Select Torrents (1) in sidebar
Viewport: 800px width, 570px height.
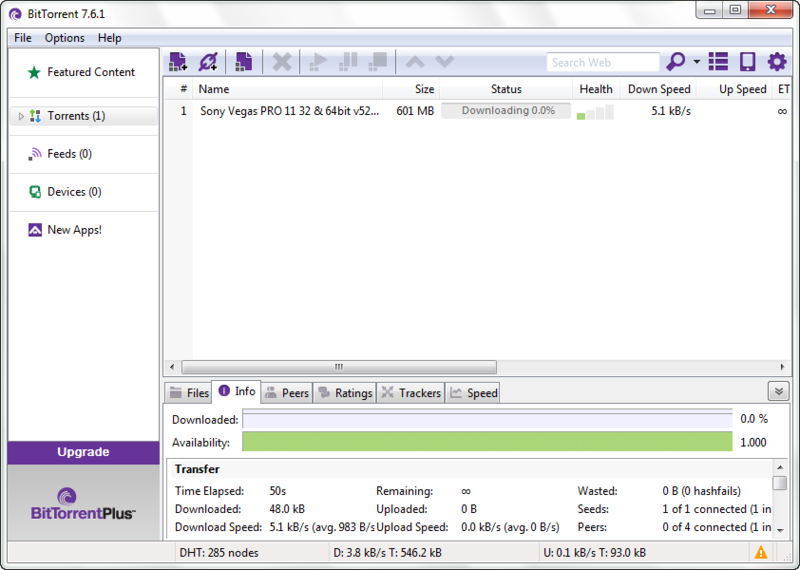pos(84,116)
